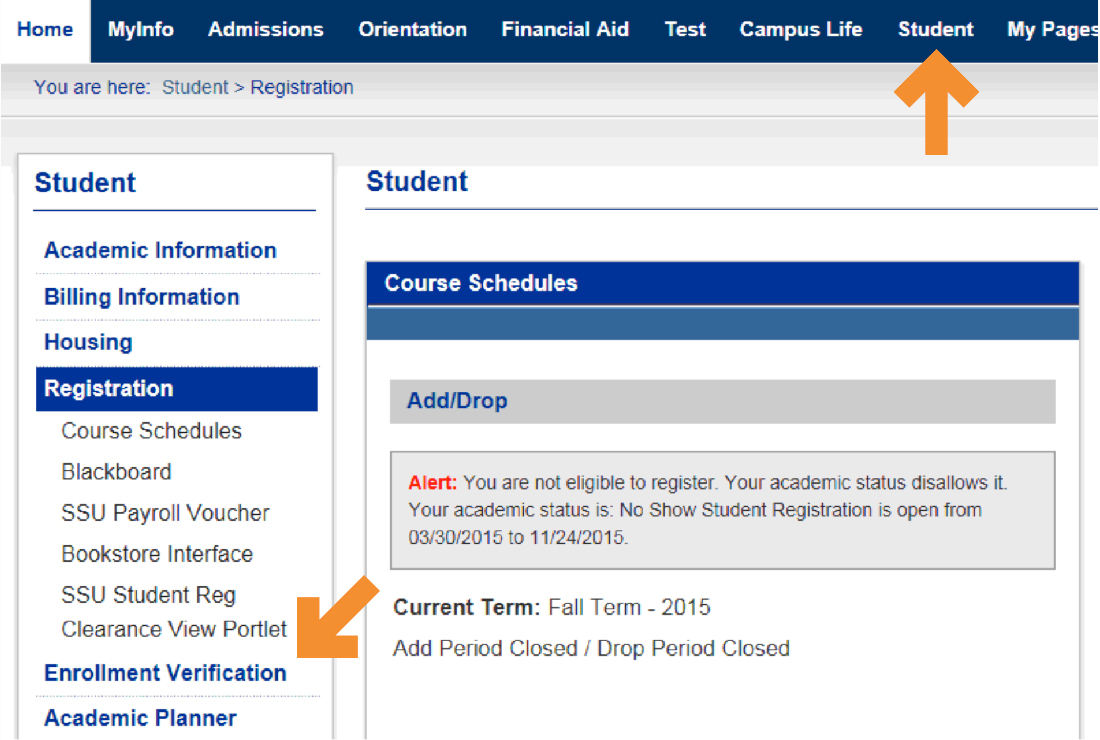Open the Course Schedules sidebar link
The width and height of the screenshot is (1100, 740).
point(152,431)
